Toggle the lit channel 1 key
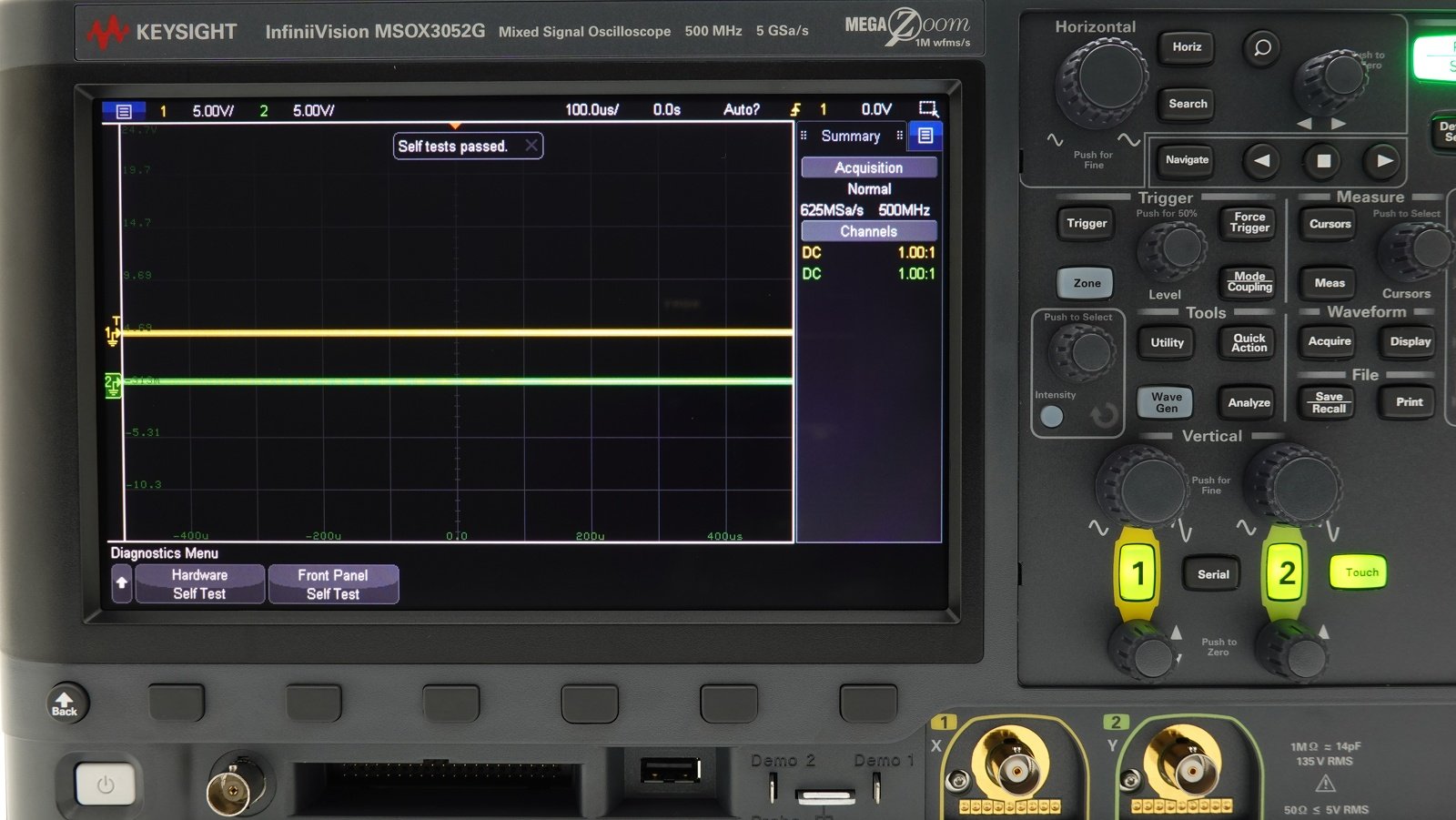Image resolution: width=1456 pixels, height=820 pixels. click(1137, 573)
